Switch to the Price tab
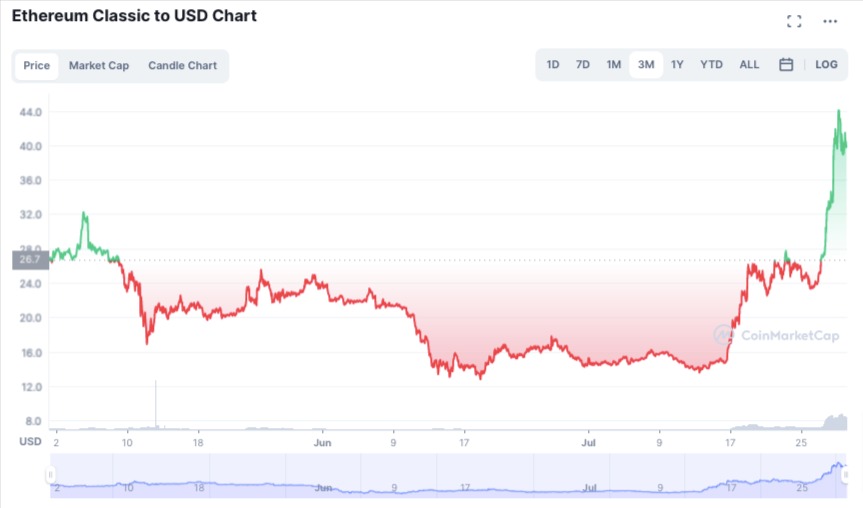 tap(37, 66)
